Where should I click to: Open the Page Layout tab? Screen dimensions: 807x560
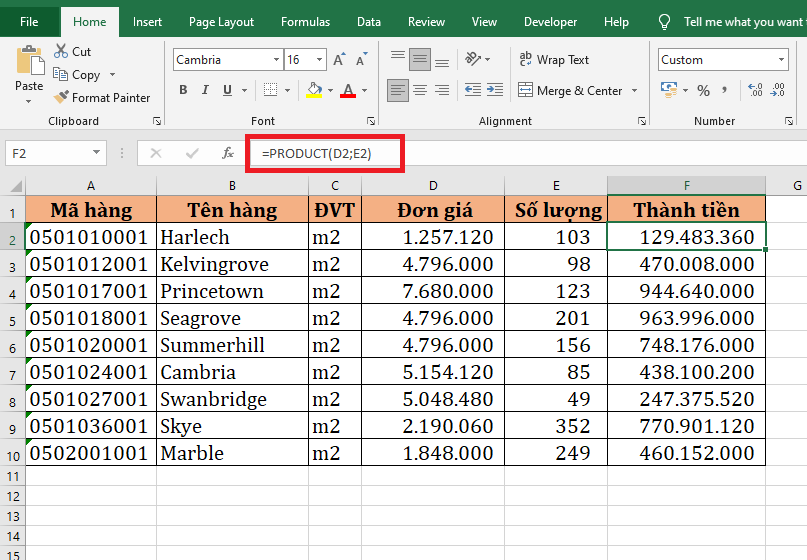pos(221,22)
